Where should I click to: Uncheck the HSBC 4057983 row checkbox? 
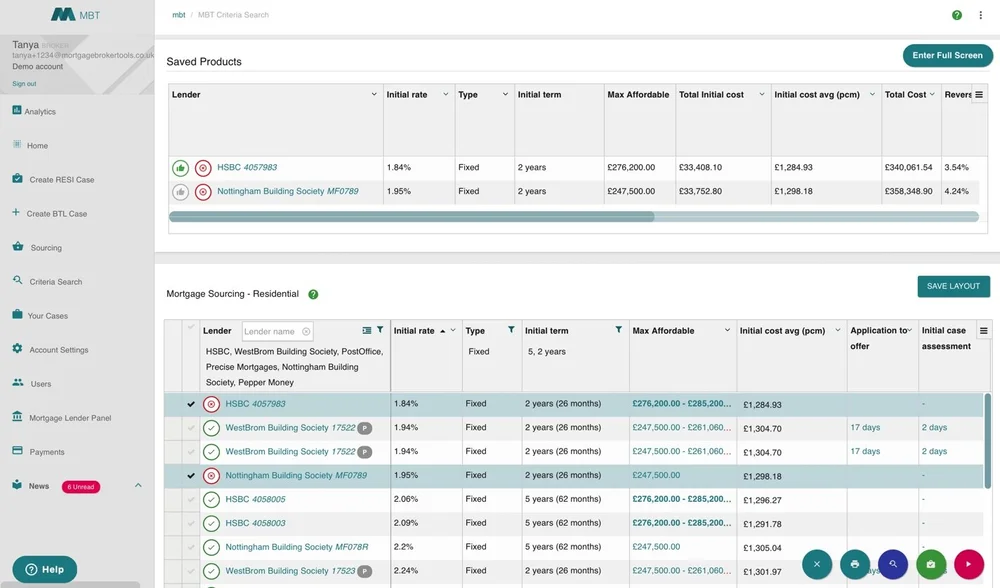click(x=191, y=404)
